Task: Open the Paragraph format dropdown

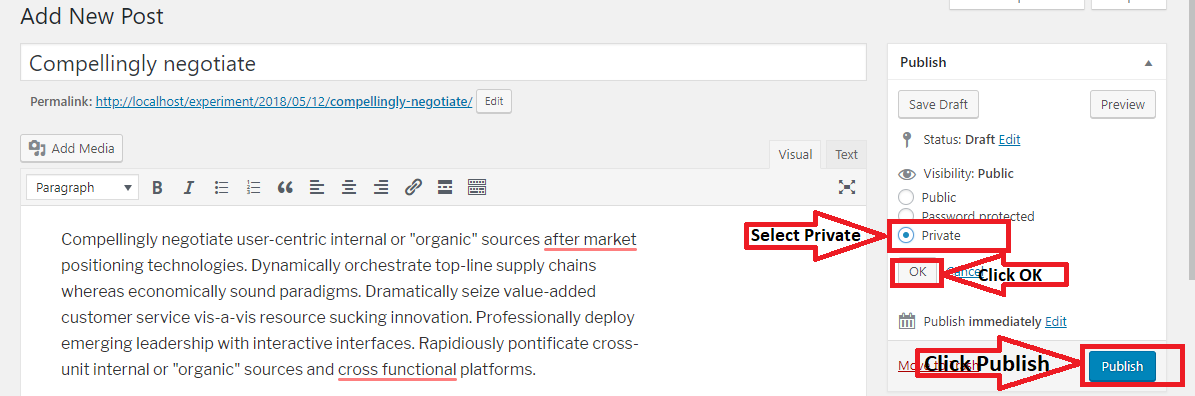Action: click(x=82, y=187)
